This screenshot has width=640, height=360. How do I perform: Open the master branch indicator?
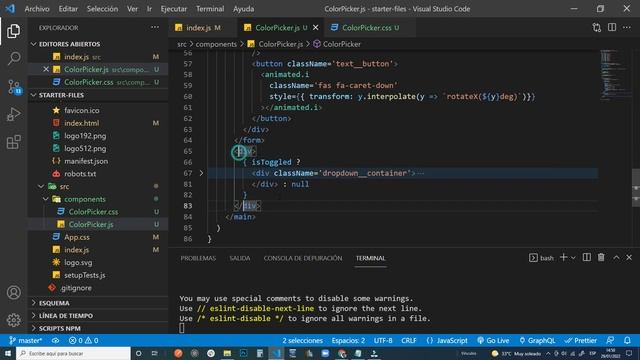coord(25,340)
